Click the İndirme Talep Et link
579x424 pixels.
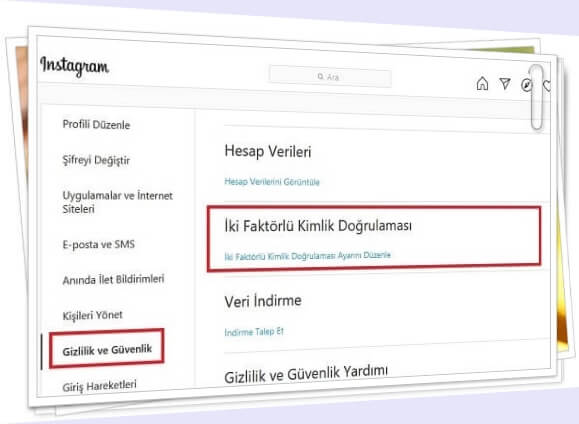254,332
